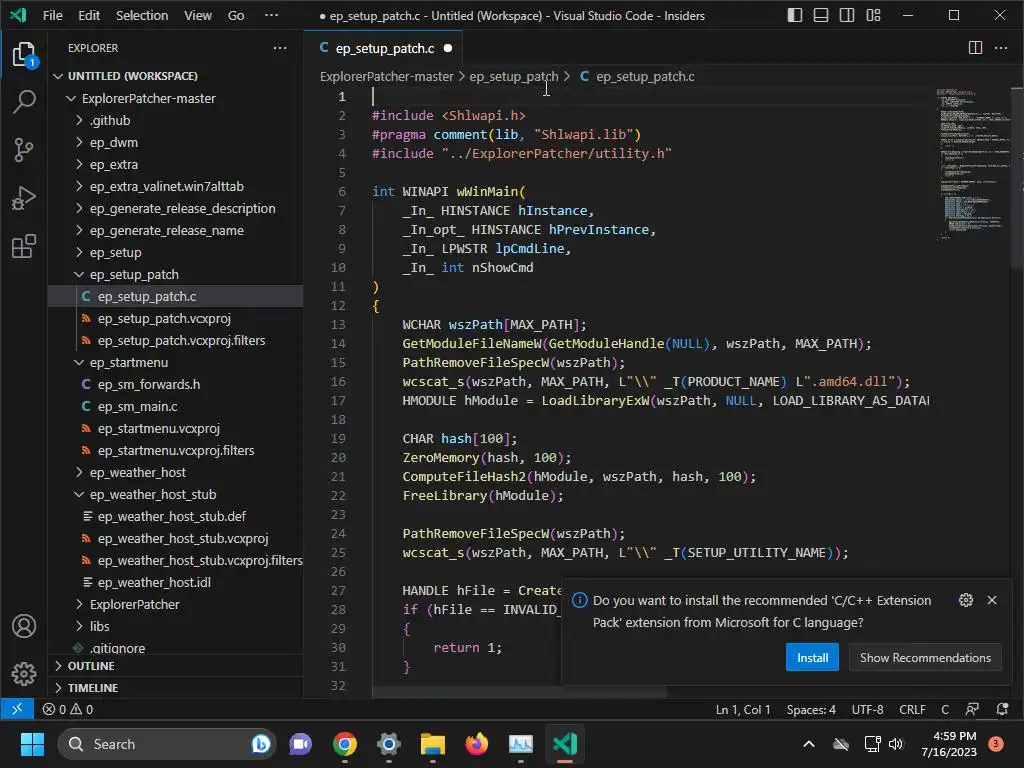
Task: Open Firefox from the taskbar
Action: (477, 744)
